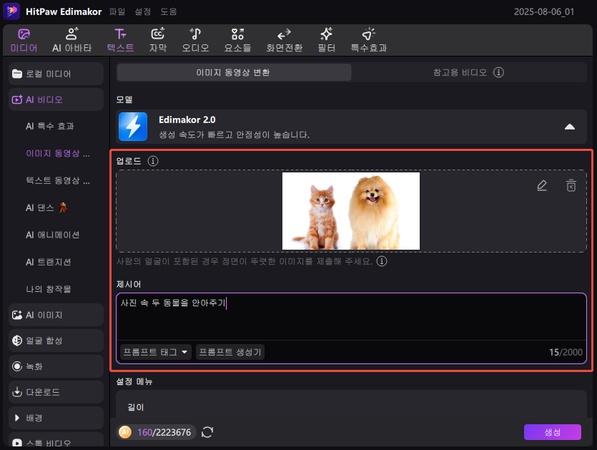Open AI 특수 효과 sidebar item
The width and height of the screenshot is (597, 450).
(50, 126)
